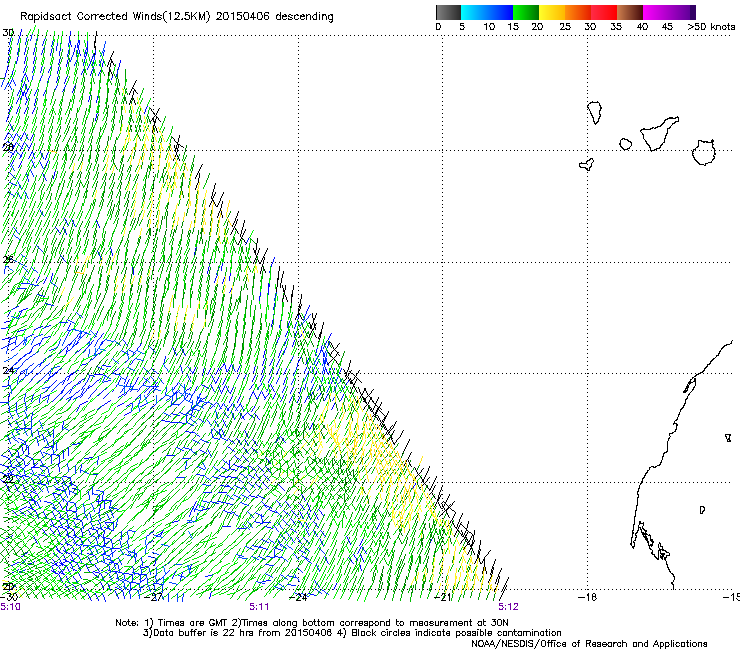Pick the orange 25-30 knots legend swatch

pyautogui.click(x=578, y=12)
